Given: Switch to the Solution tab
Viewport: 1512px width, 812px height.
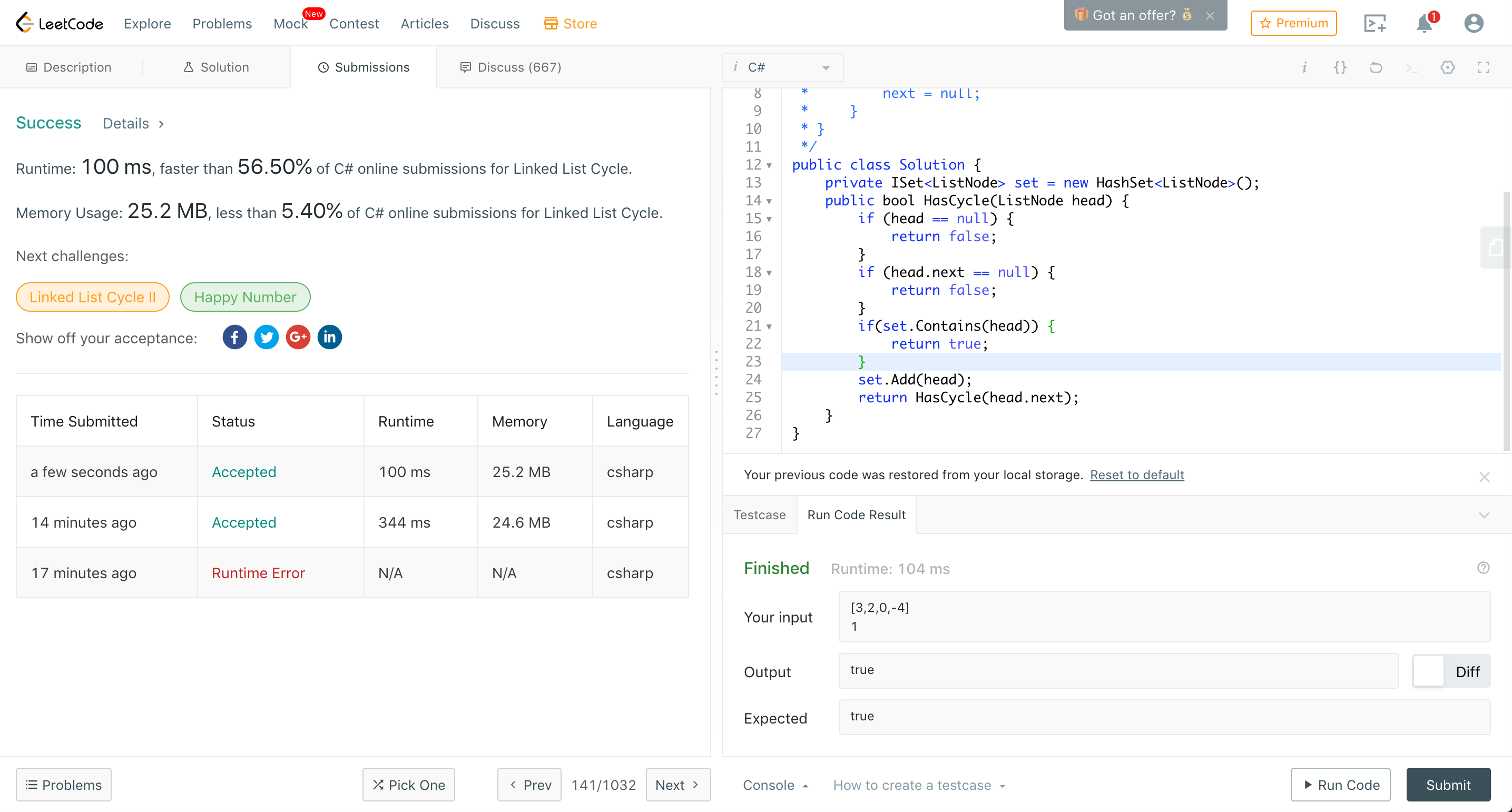Looking at the screenshot, I should 216,67.
